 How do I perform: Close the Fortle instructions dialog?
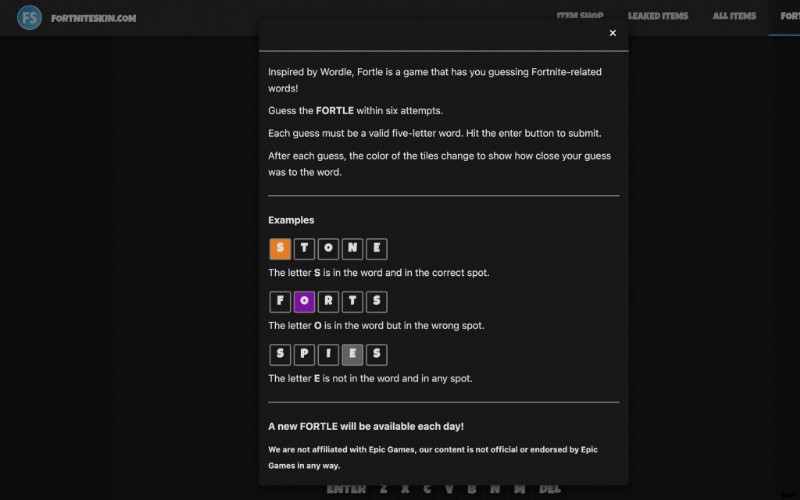612,33
